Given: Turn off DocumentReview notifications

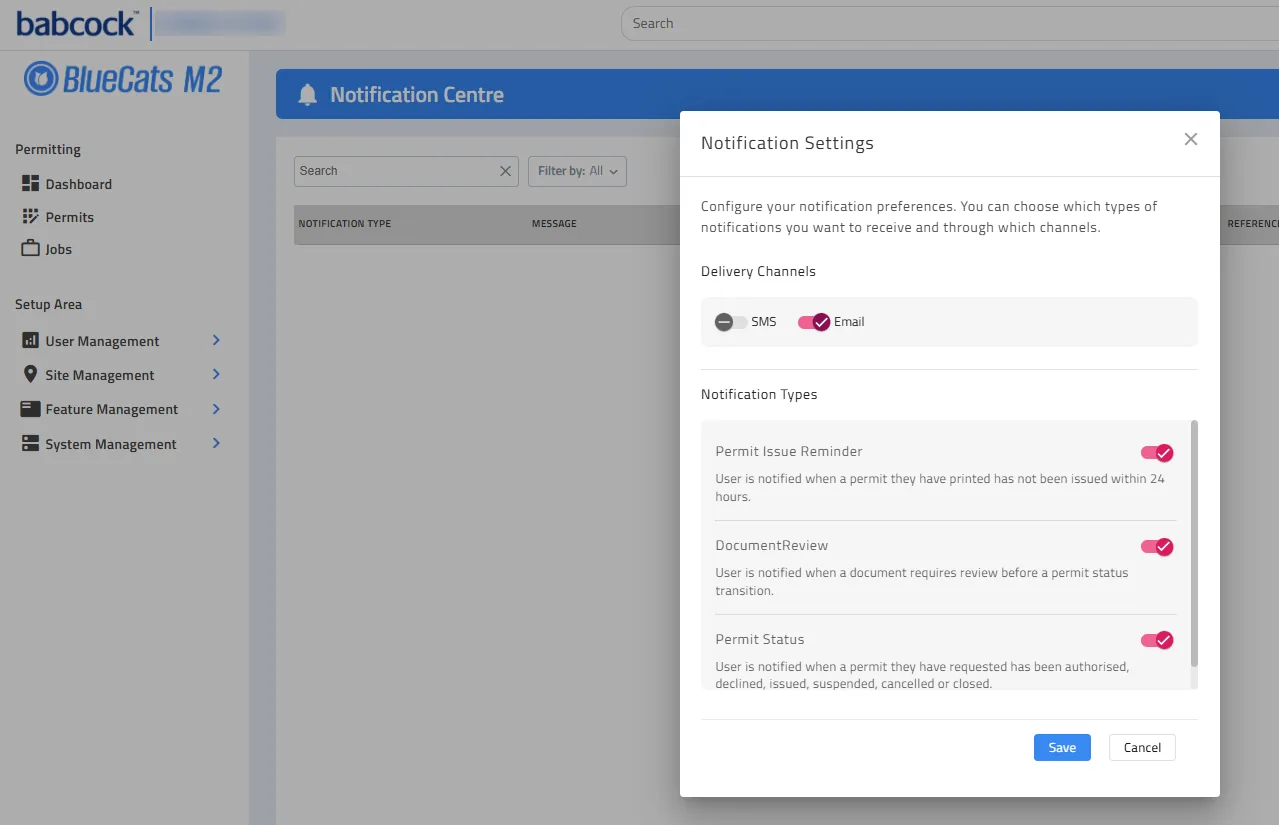Looking at the screenshot, I should pos(1157,547).
